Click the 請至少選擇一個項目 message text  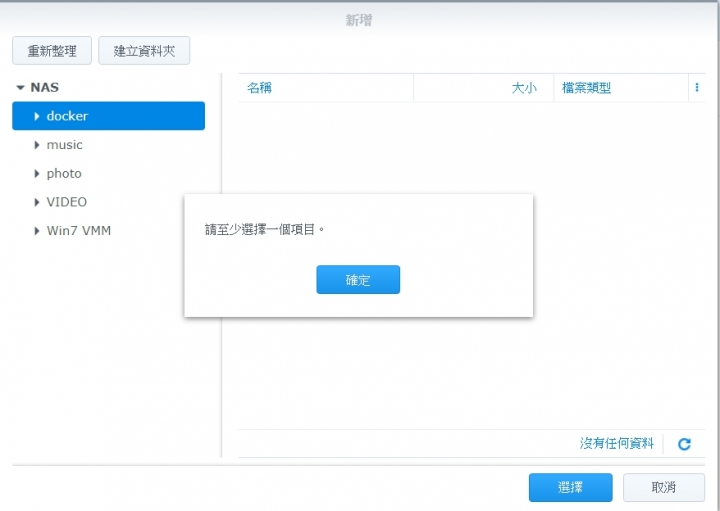coord(264,229)
